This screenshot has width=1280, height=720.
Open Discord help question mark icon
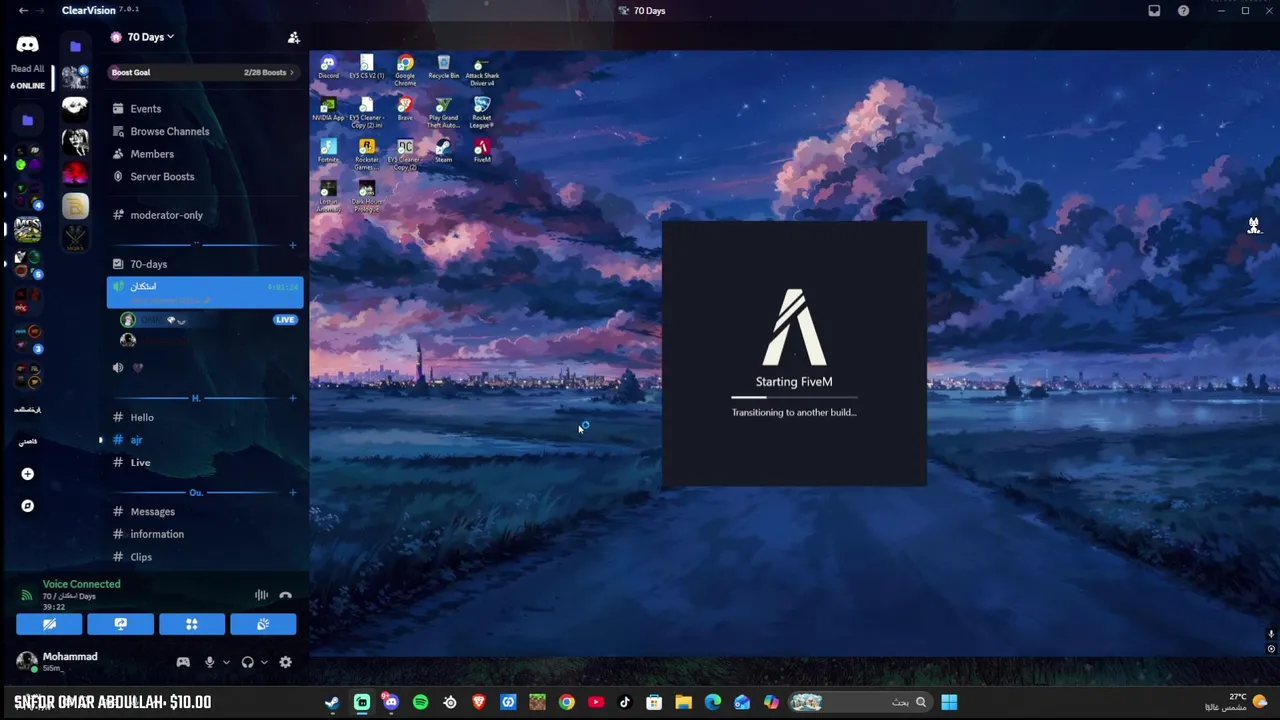1183,11
